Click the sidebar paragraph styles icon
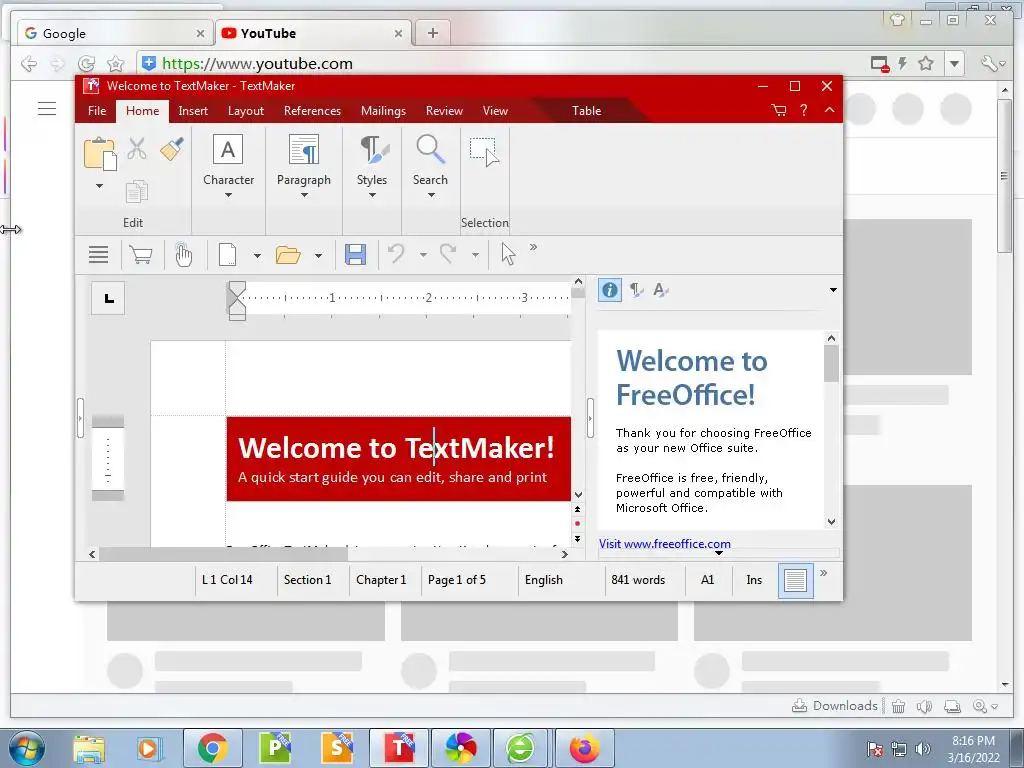This screenshot has width=1024, height=768. tap(635, 290)
